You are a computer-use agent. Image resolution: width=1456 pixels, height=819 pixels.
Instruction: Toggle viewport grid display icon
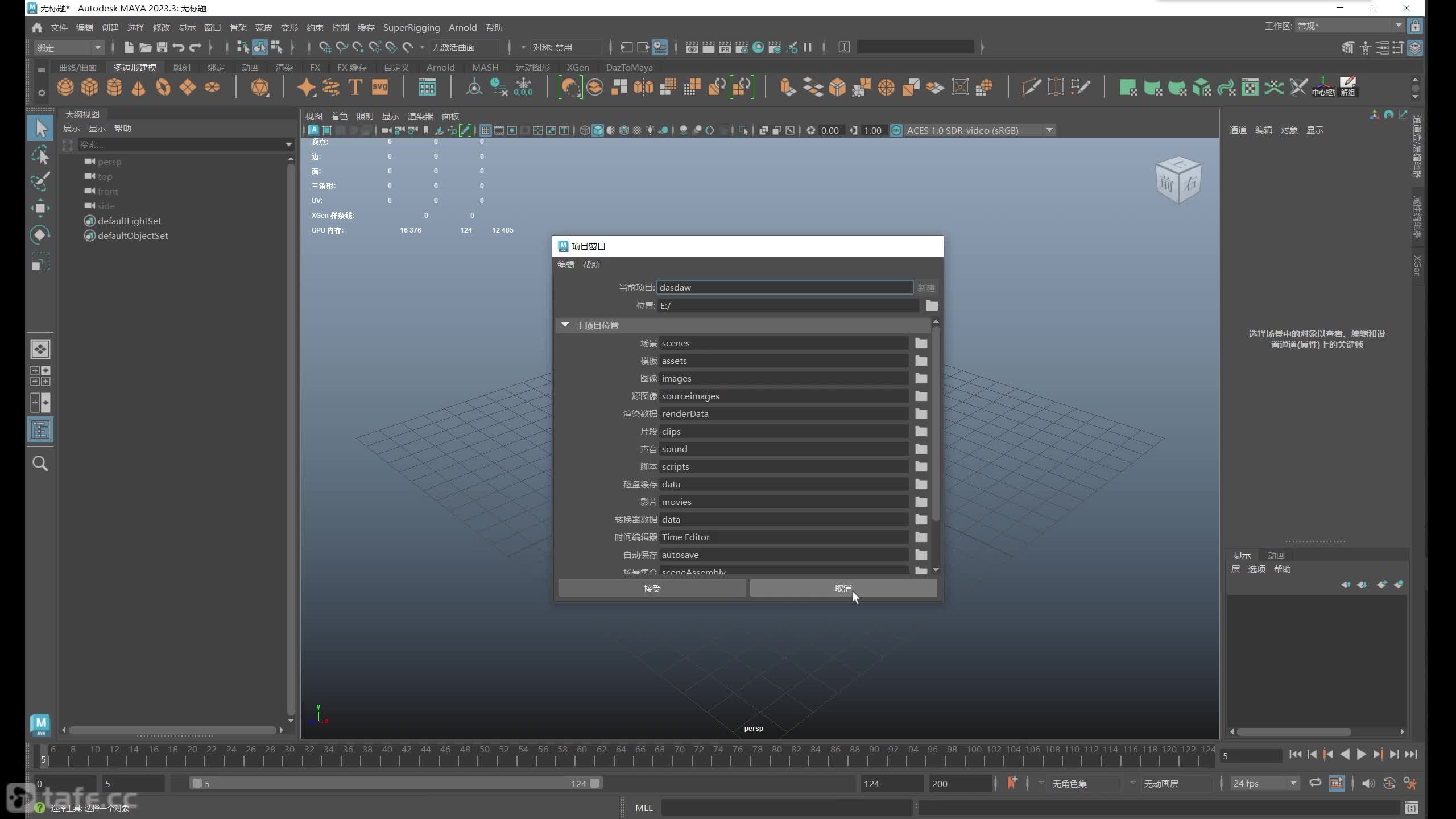pos(485,131)
